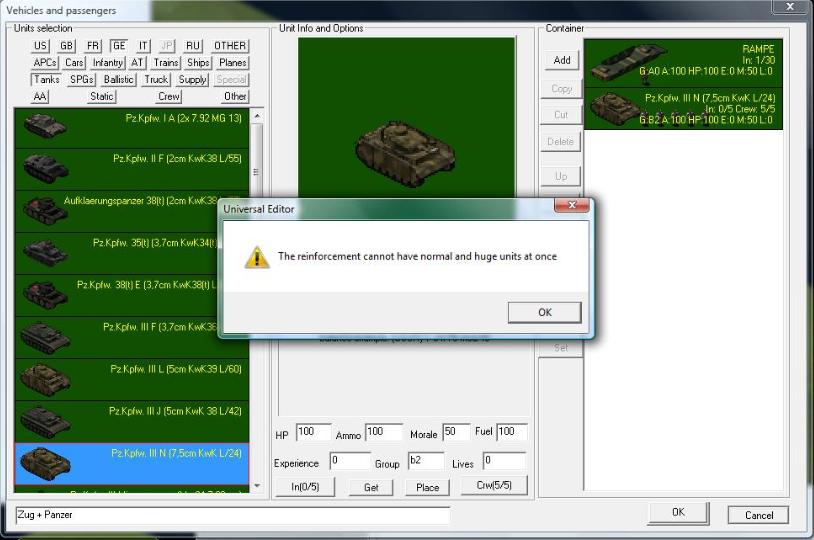
Task: Click OK in the Universal Editor dialog
Action: tap(545, 313)
